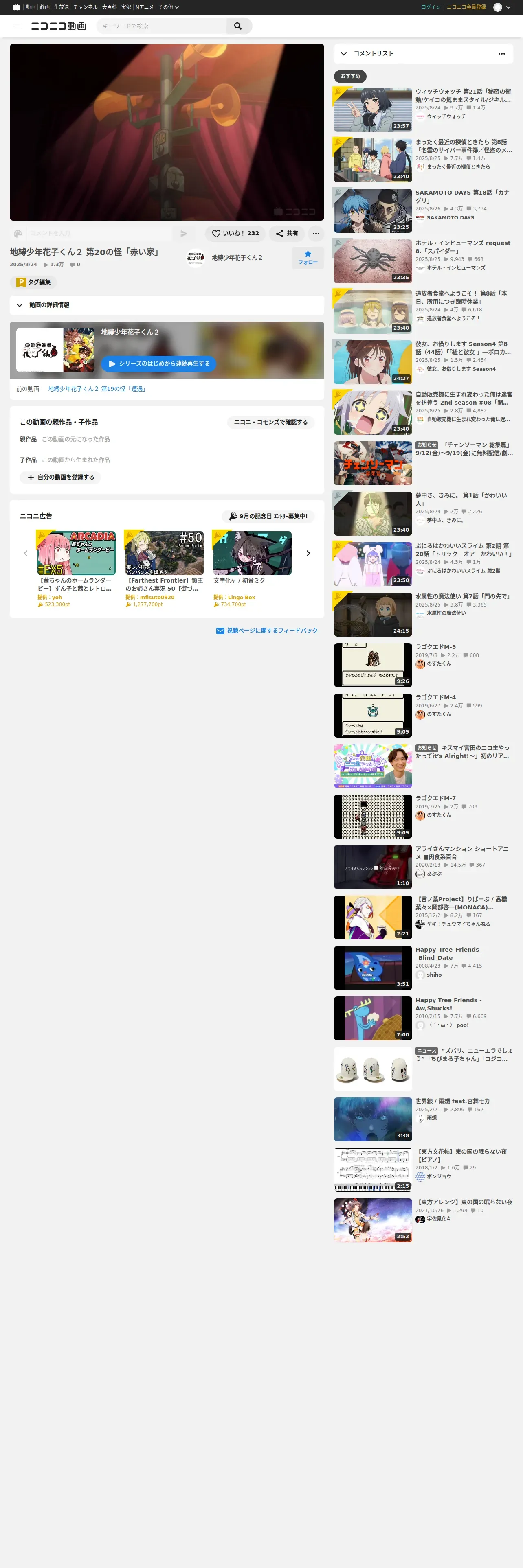Open 【東方アレンジ】東の国の眠らない夜 thumbnail
The image size is (523, 1568).
pyautogui.click(x=373, y=1221)
